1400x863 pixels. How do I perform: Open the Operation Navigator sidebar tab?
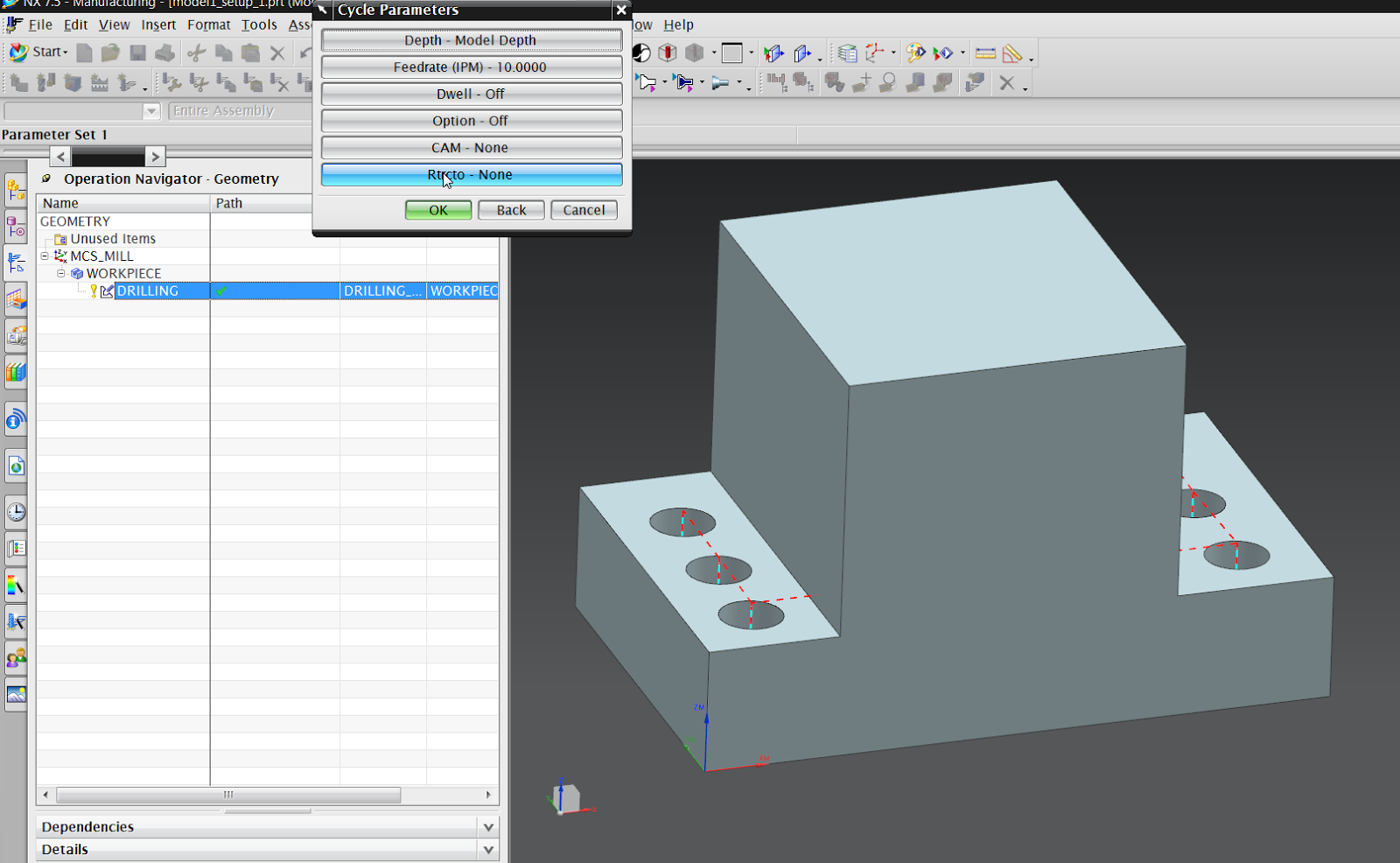16,263
